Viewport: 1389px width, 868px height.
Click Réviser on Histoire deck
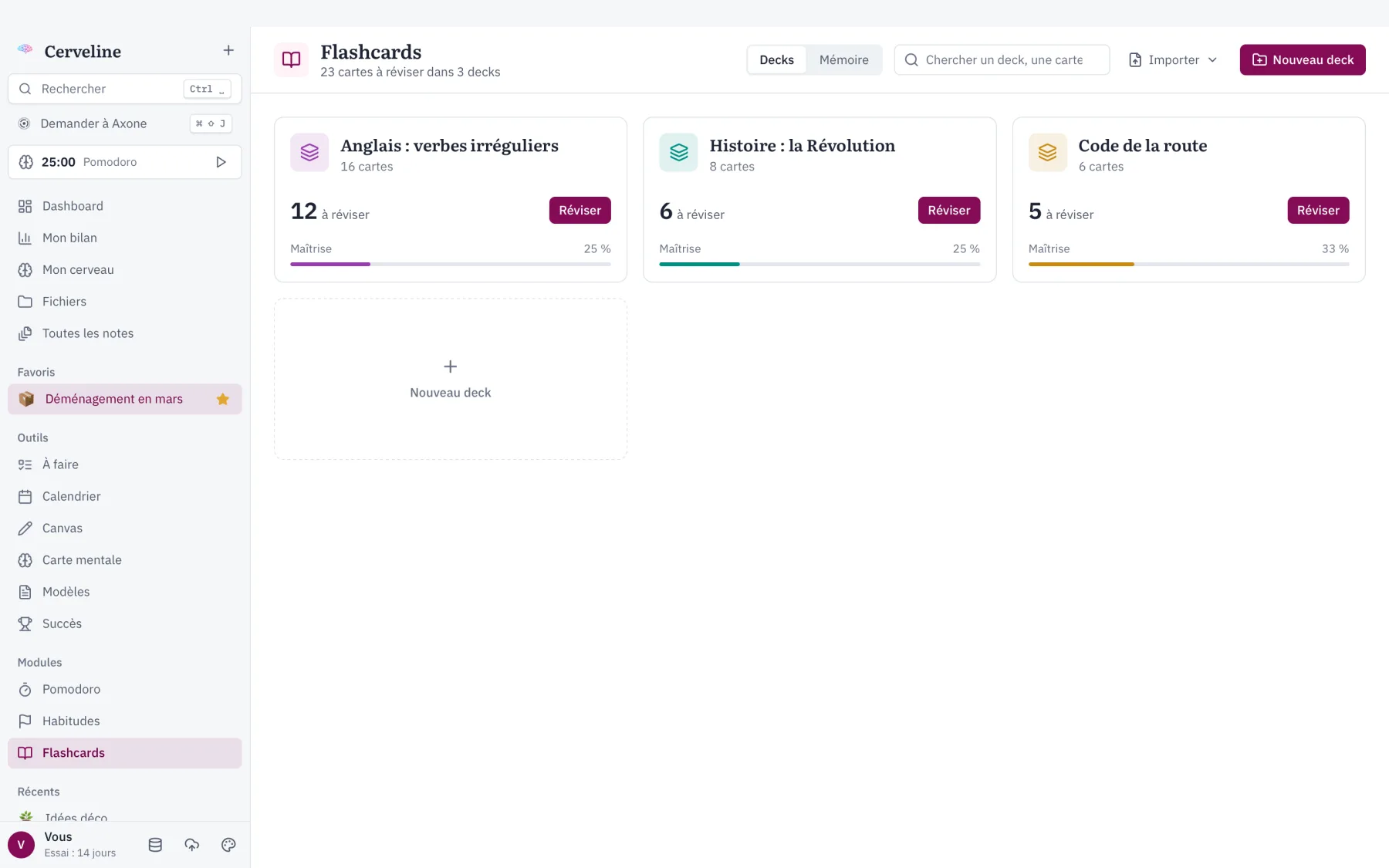point(949,210)
